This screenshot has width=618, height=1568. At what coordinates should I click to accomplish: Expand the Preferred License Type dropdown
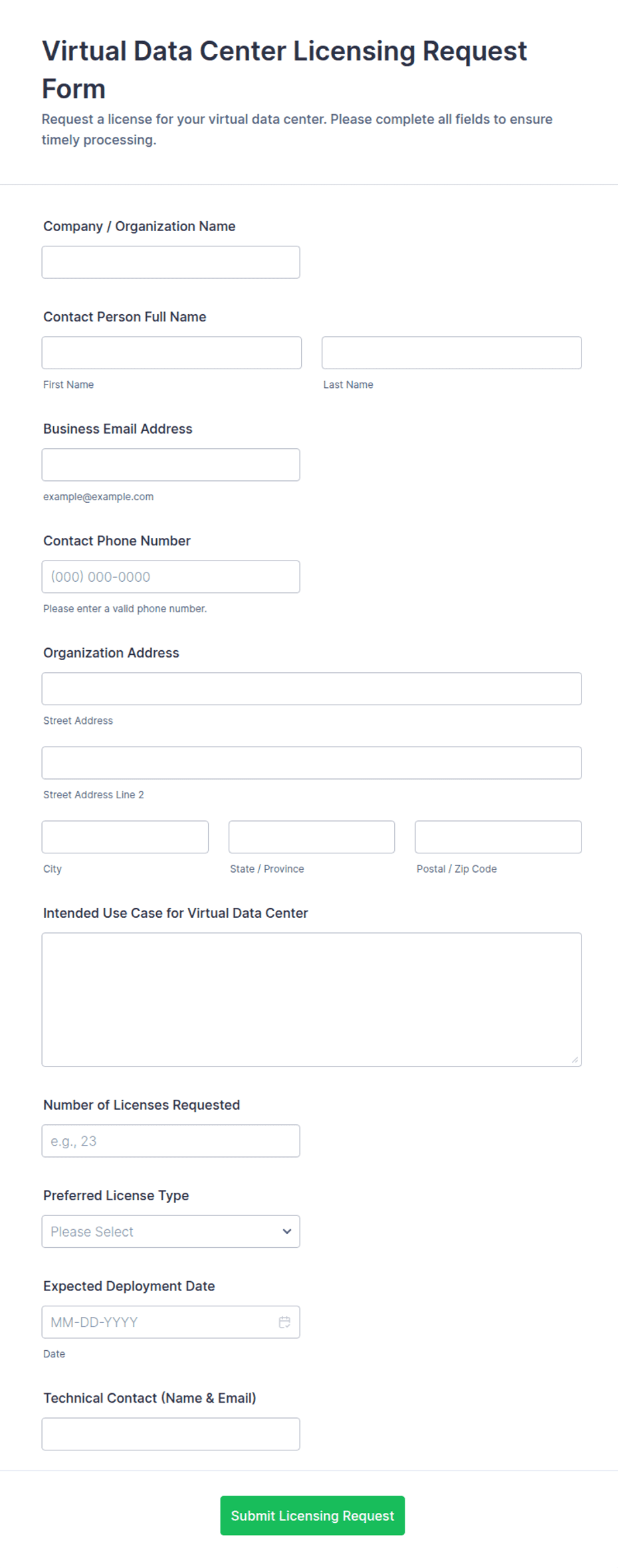[171, 1231]
